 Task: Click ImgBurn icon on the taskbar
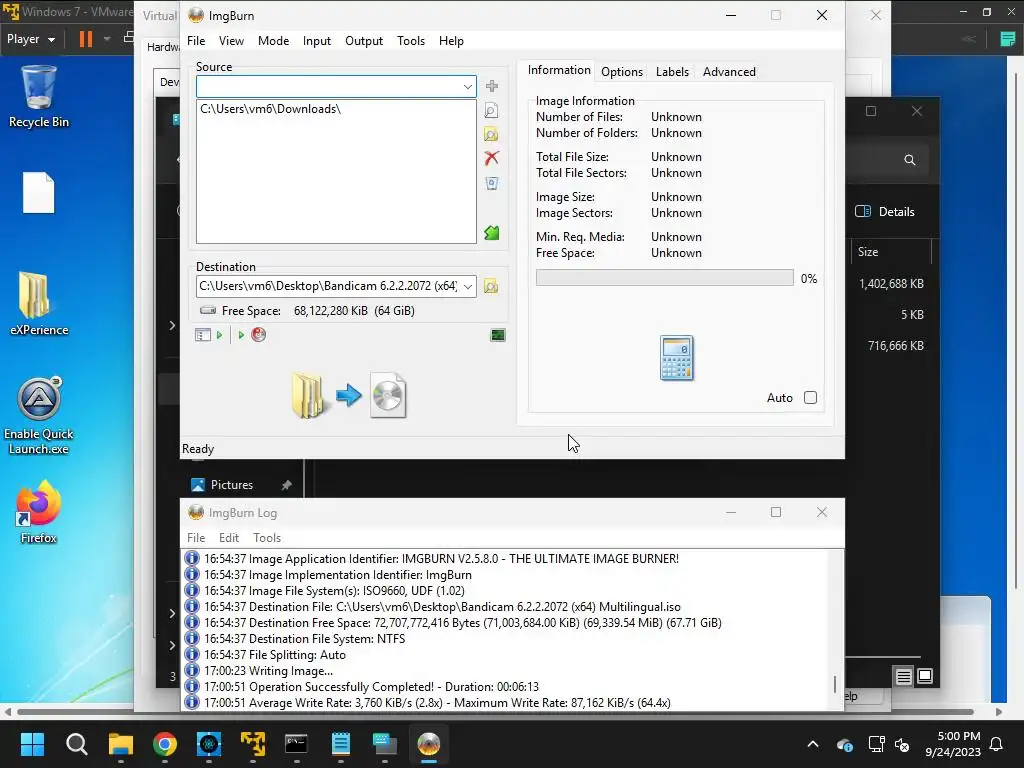coord(428,744)
